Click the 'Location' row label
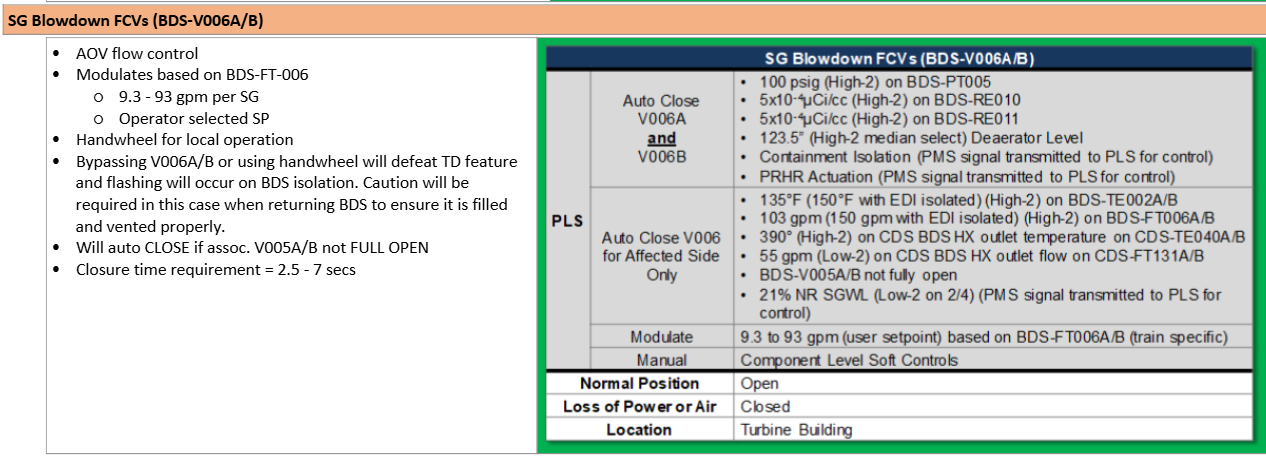Screen dimensions: 1266x456 point(640,430)
